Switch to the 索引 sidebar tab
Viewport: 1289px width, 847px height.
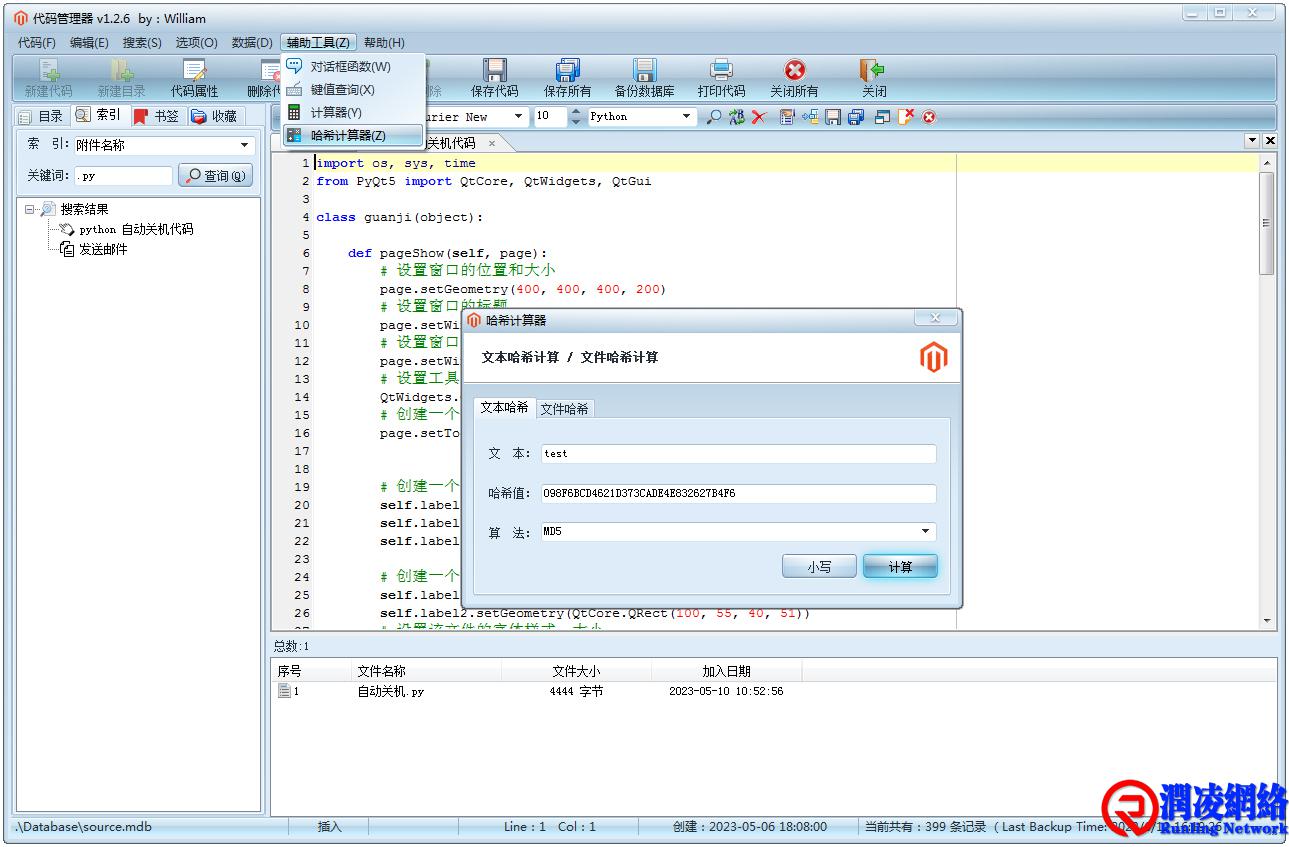(x=98, y=115)
